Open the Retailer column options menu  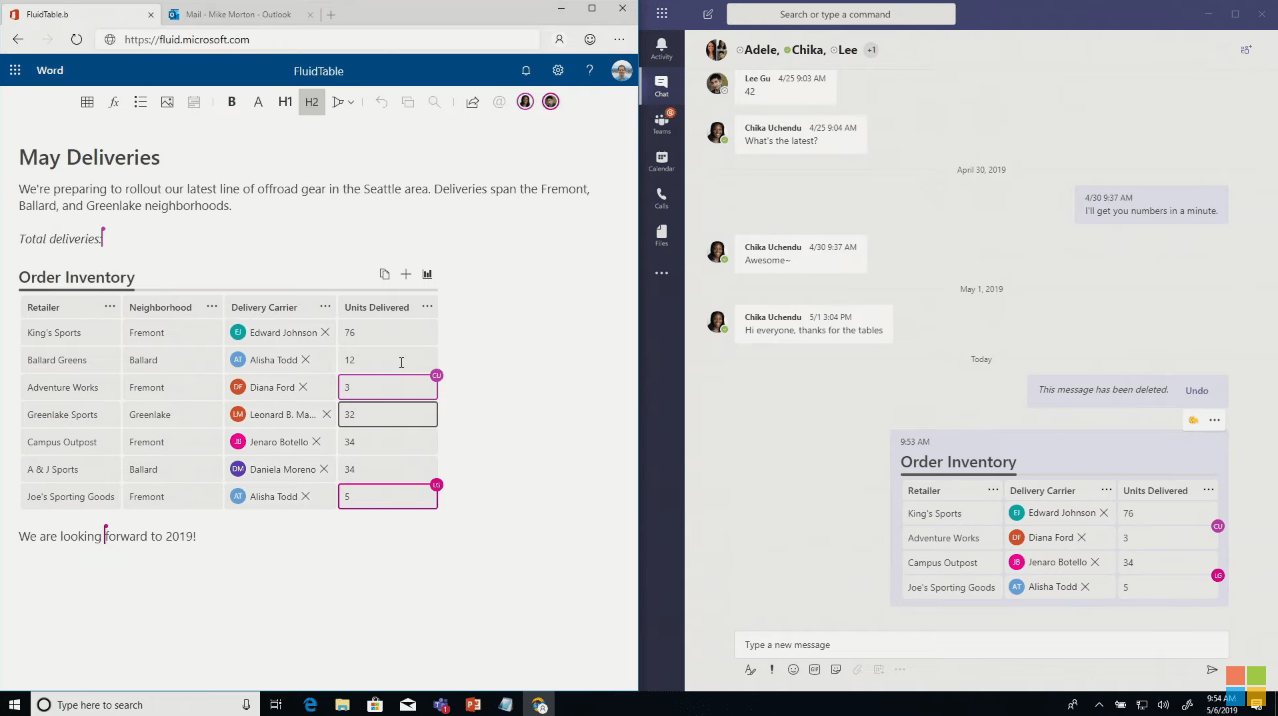click(110, 307)
